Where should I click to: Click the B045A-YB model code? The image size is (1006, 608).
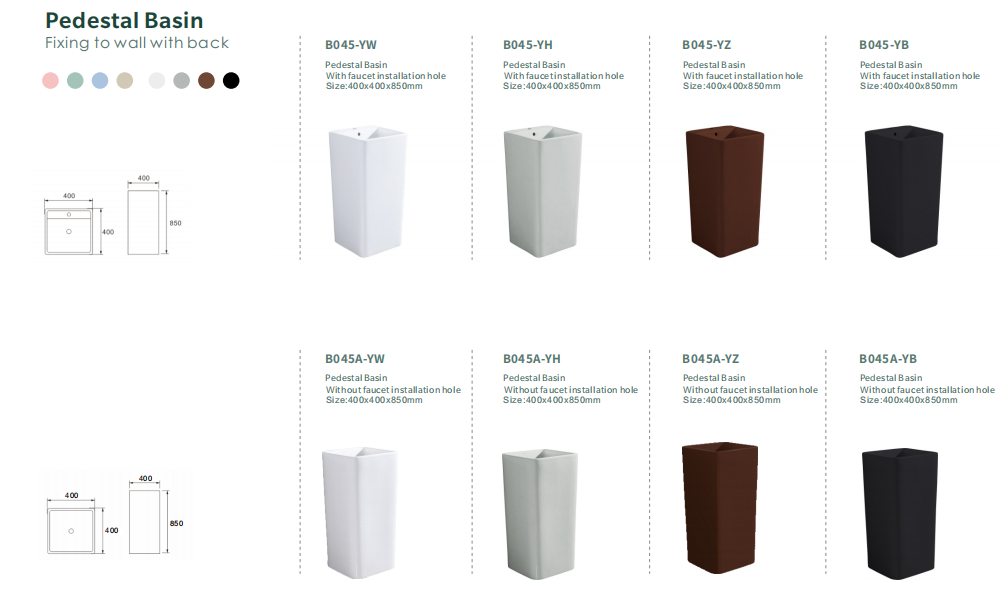(888, 359)
